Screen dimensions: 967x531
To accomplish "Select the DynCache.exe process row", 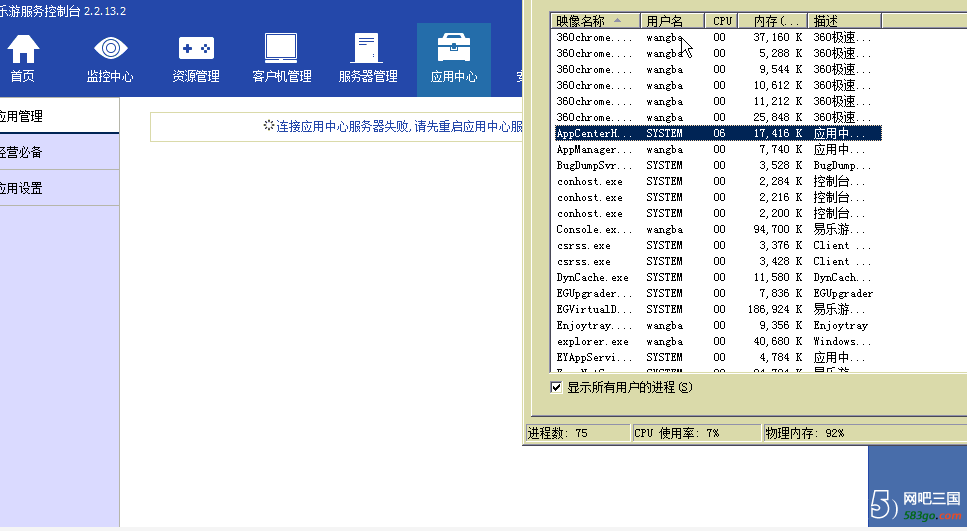I will pos(718,278).
